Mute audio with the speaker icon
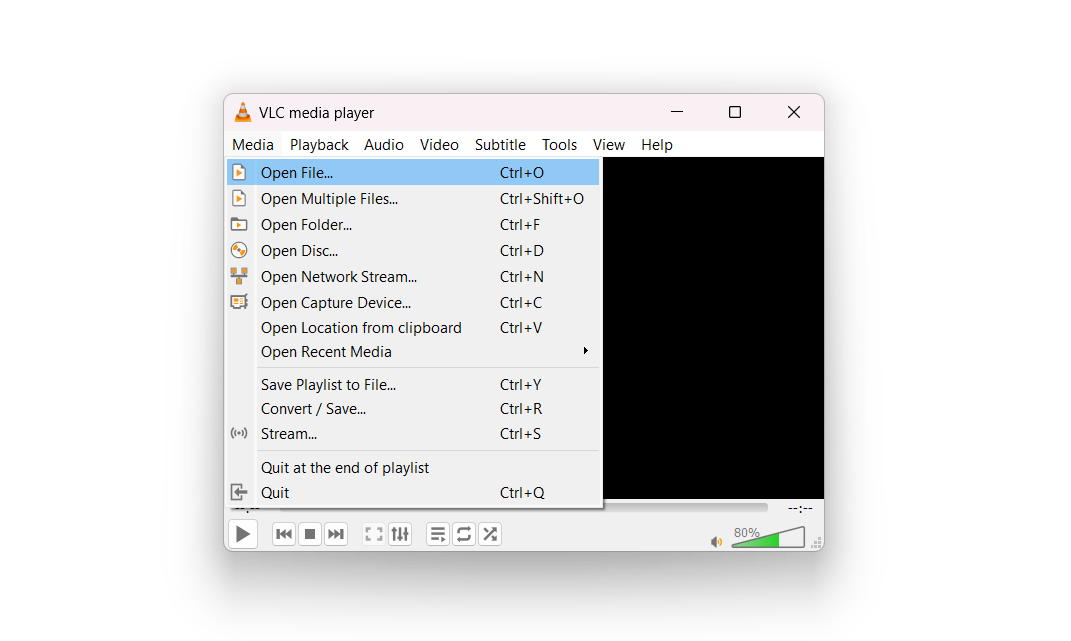This screenshot has height=641, width=1071. pyautogui.click(x=717, y=542)
